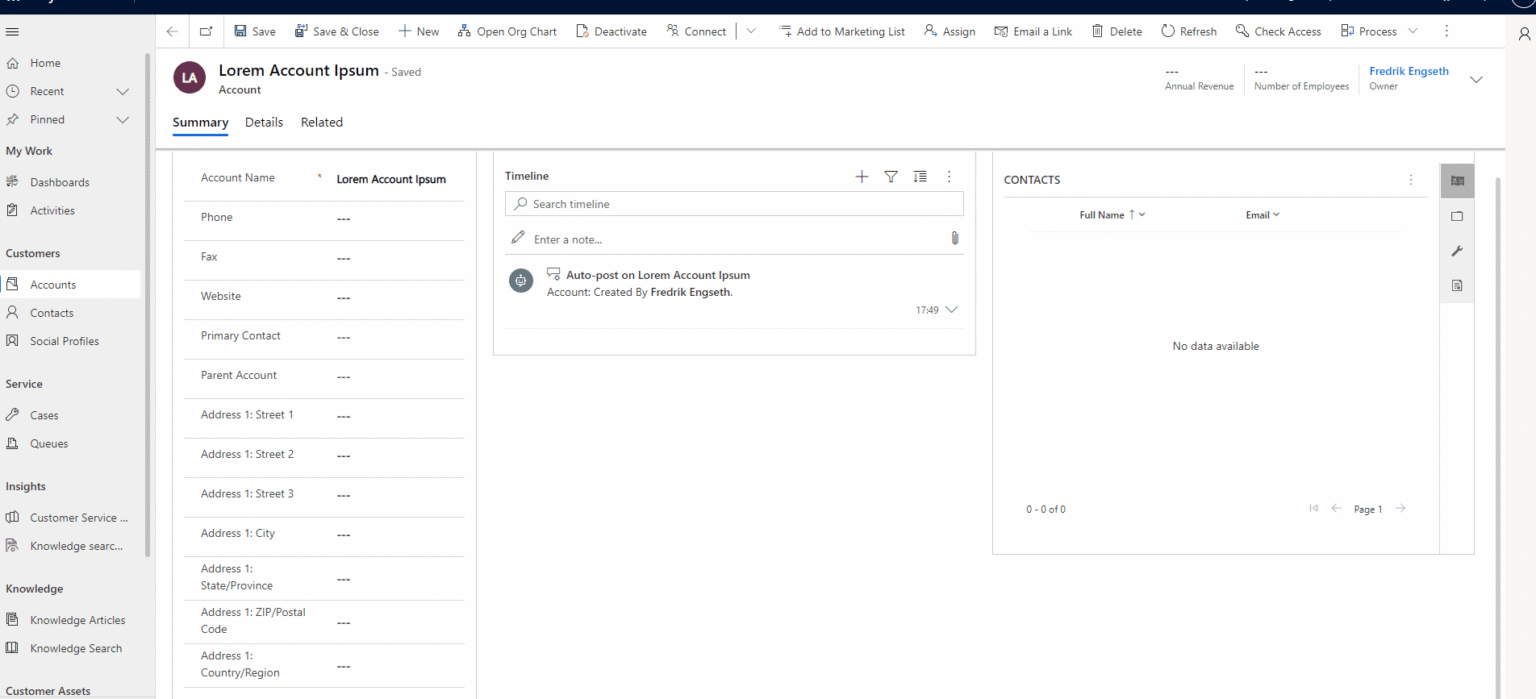Deactivate the account record

(611, 31)
